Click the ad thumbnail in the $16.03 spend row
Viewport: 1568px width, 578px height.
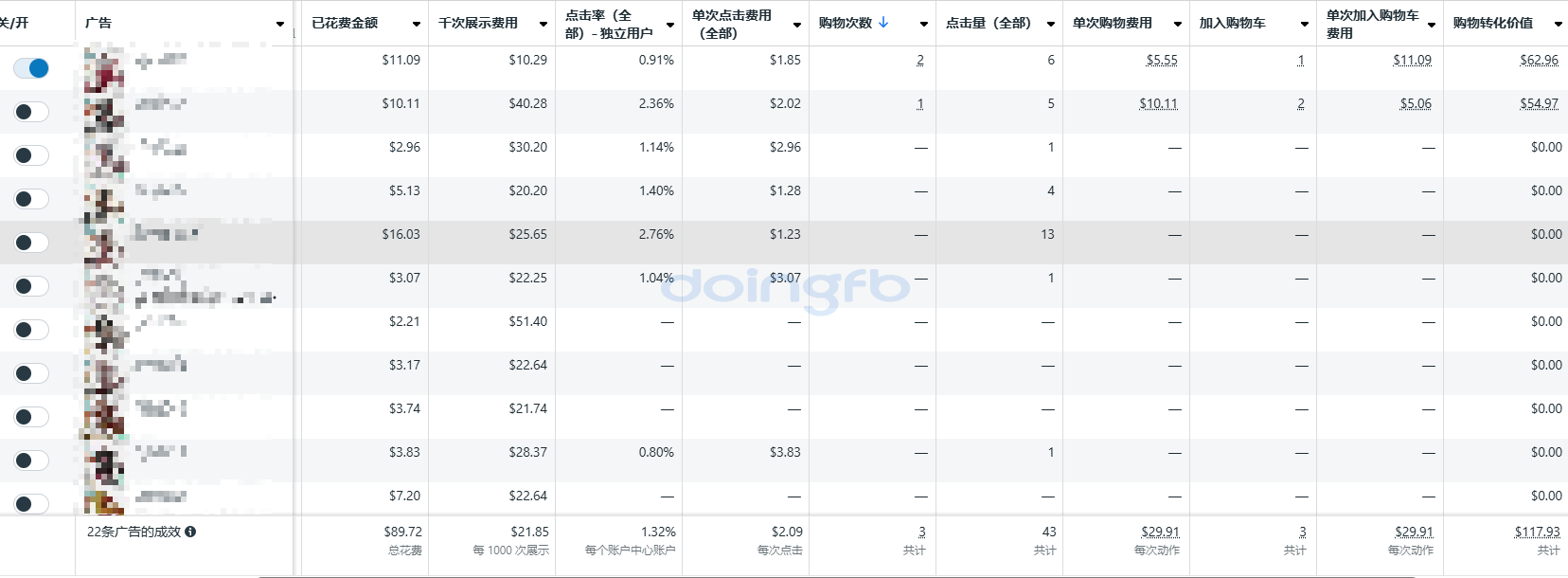pyautogui.click(x=103, y=241)
